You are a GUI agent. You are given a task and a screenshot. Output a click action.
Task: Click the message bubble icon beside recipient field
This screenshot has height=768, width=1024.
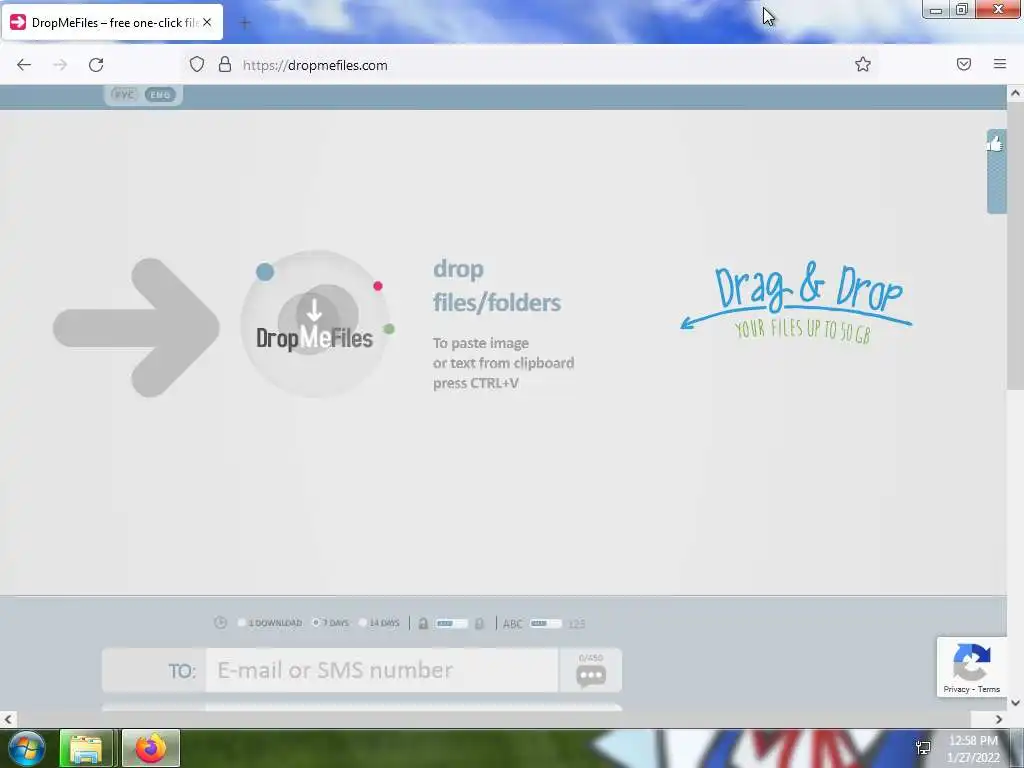pos(591,676)
